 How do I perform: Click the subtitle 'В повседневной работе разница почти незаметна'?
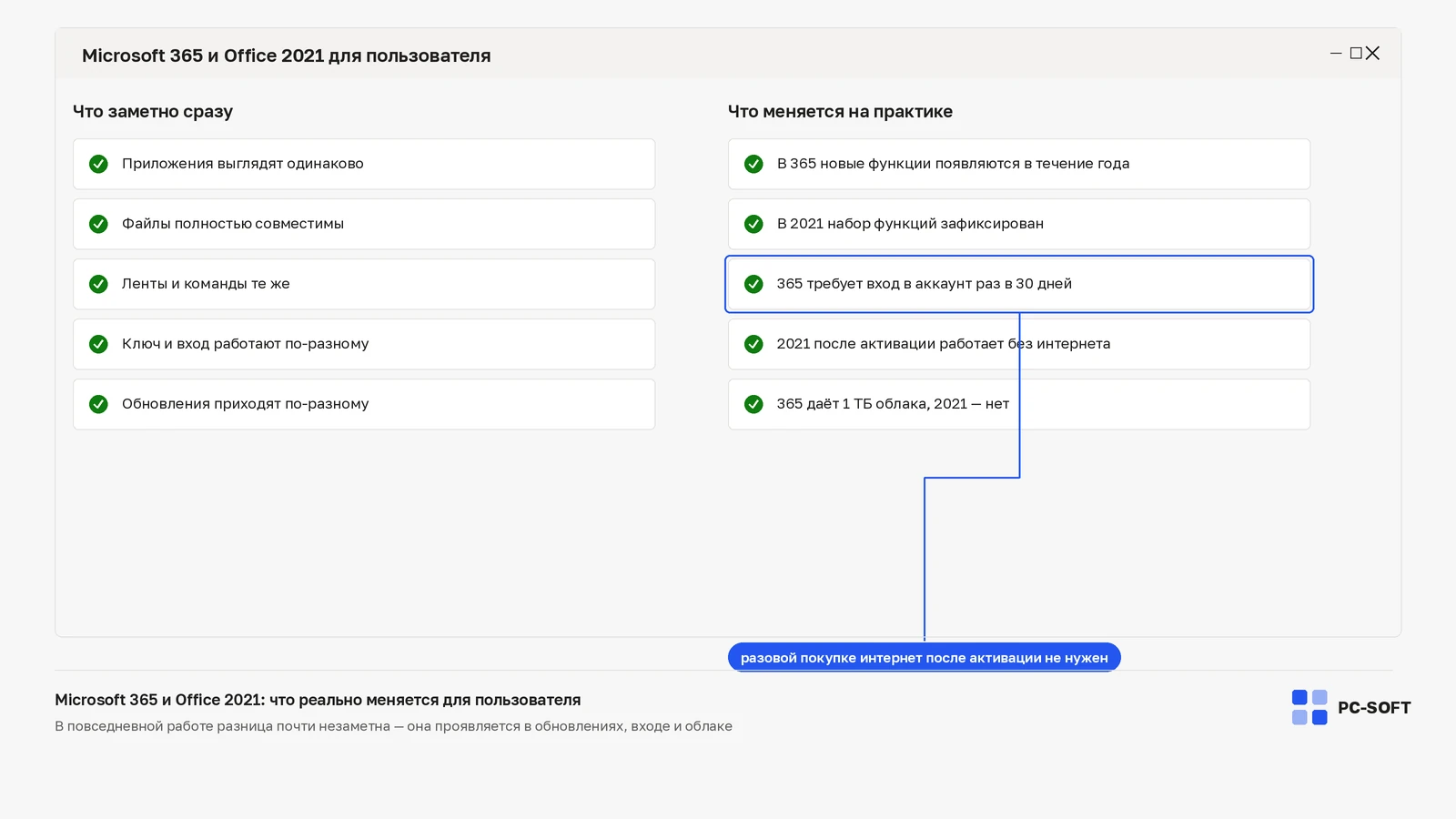[222, 726]
